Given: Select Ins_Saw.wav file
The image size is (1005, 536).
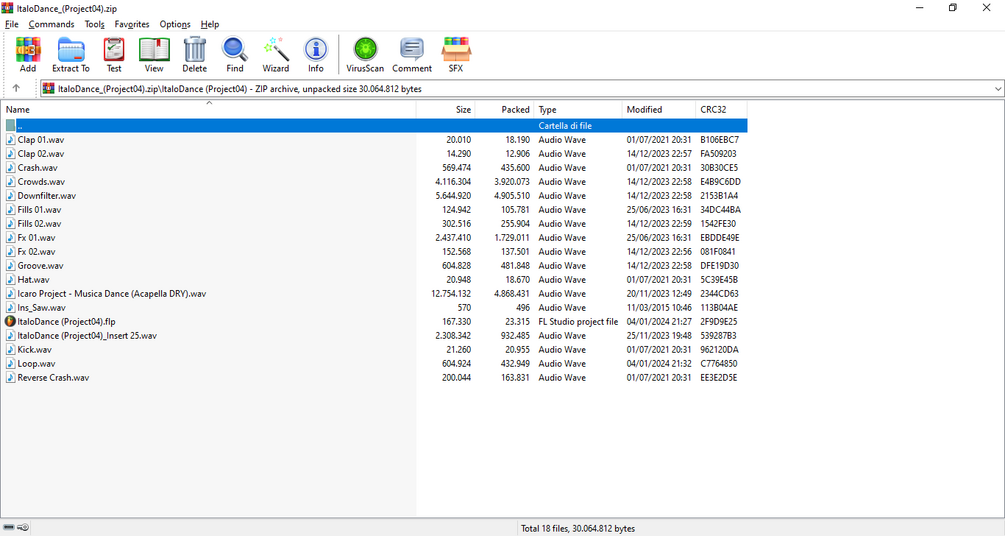Looking at the screenshot, I should click(42, 308).
